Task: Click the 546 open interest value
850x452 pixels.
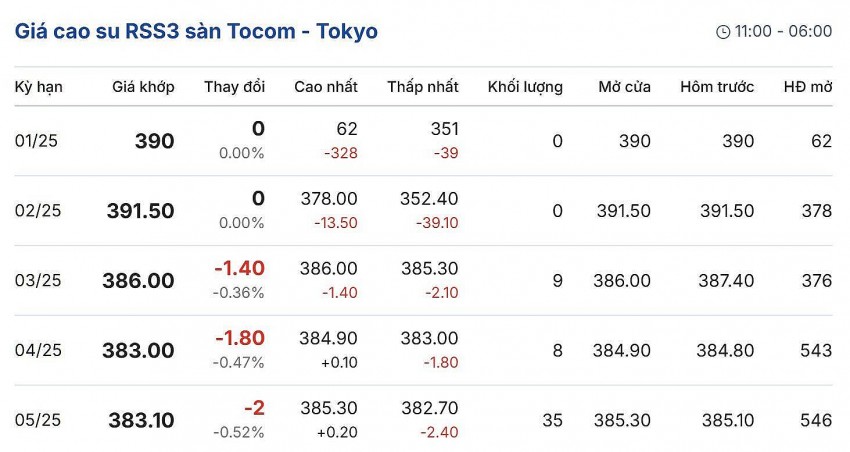Action: (815, 421)
